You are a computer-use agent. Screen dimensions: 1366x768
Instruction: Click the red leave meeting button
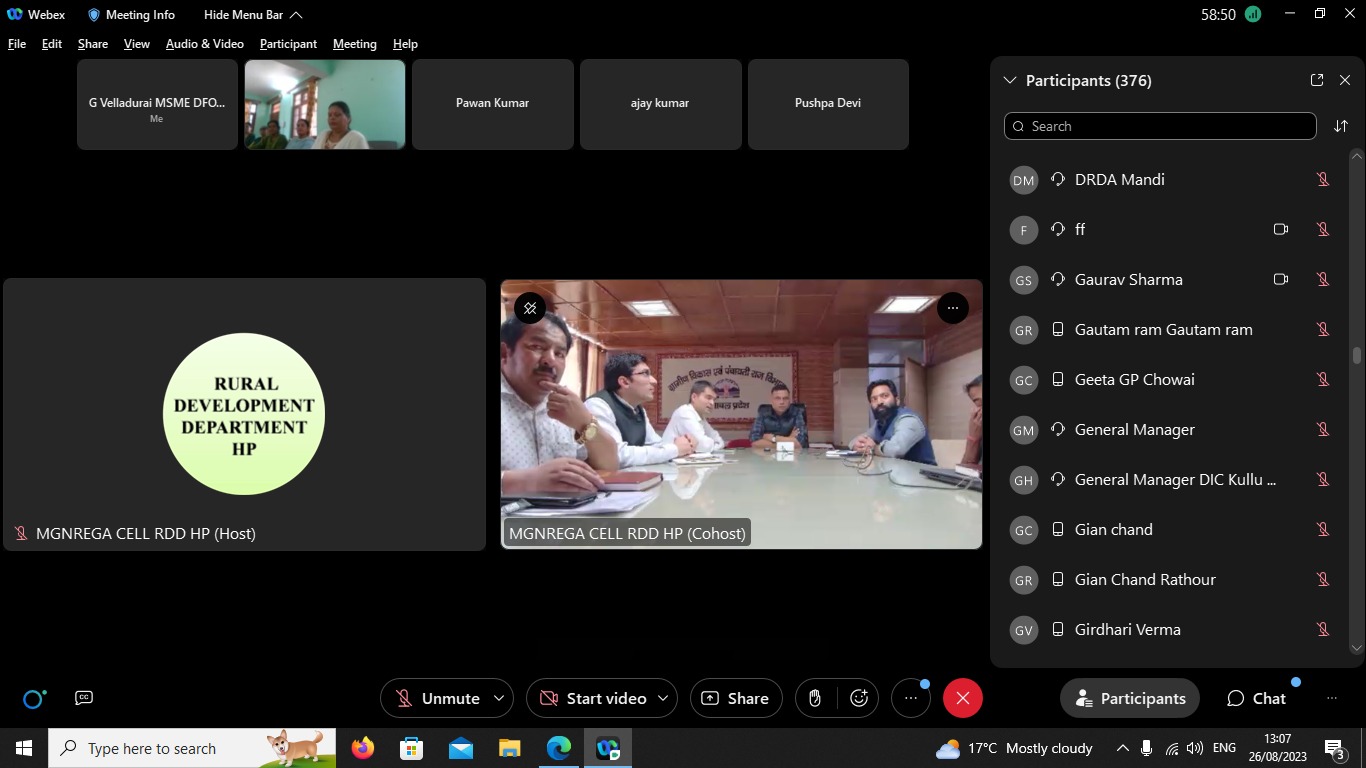click(962, 698)
